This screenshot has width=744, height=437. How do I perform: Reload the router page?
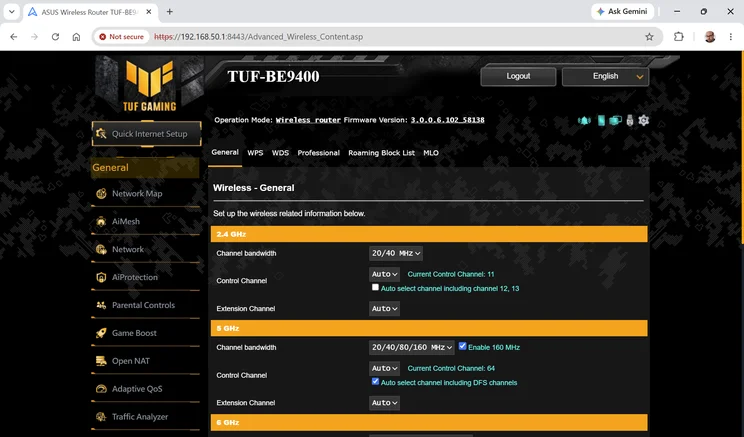click(56, 37)
